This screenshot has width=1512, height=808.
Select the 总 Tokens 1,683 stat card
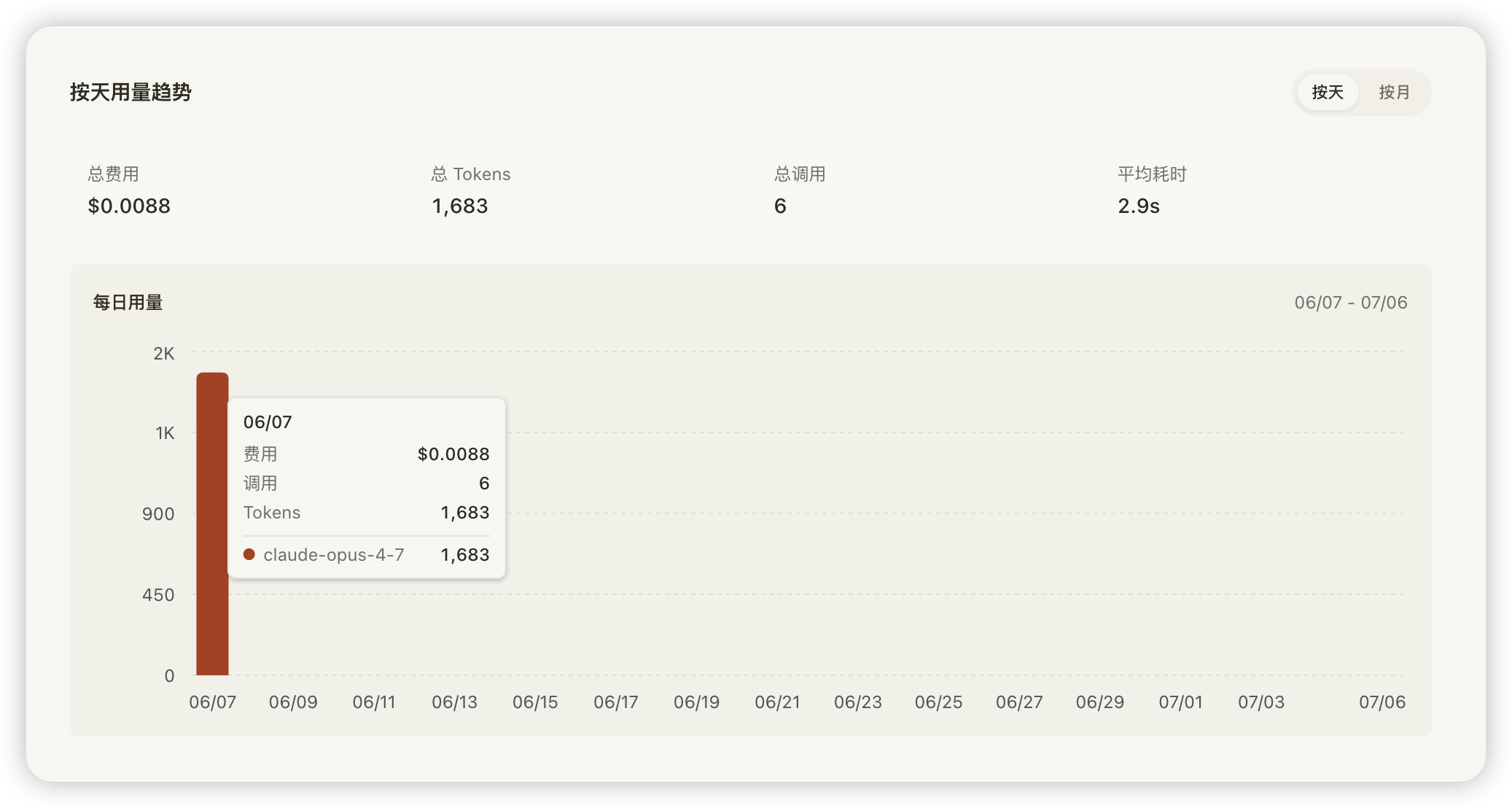[579, 191]
